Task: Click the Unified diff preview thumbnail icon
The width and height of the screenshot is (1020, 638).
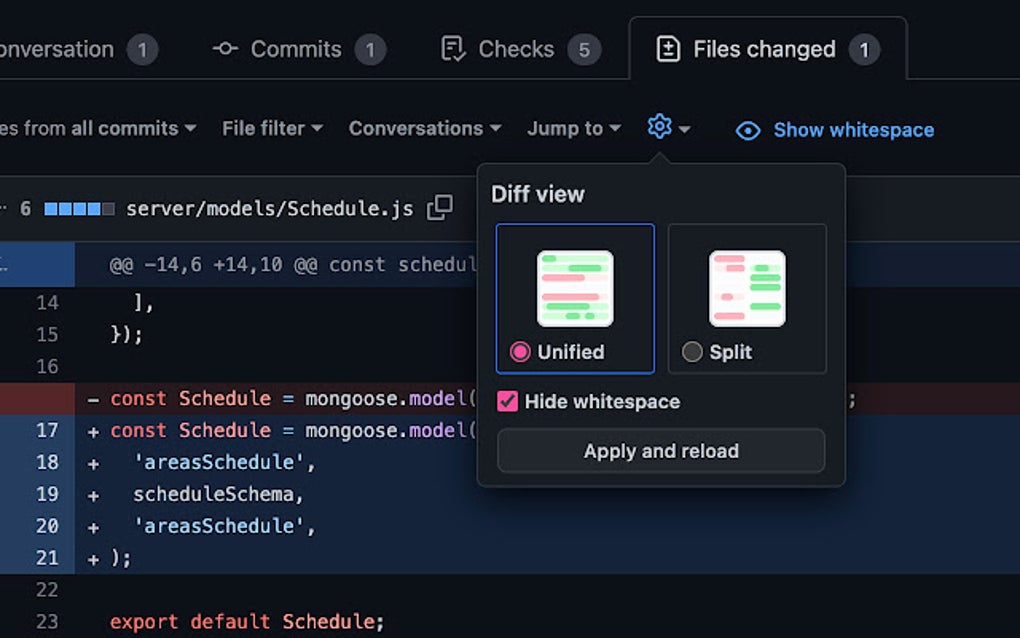Action: tap(574, 287)
